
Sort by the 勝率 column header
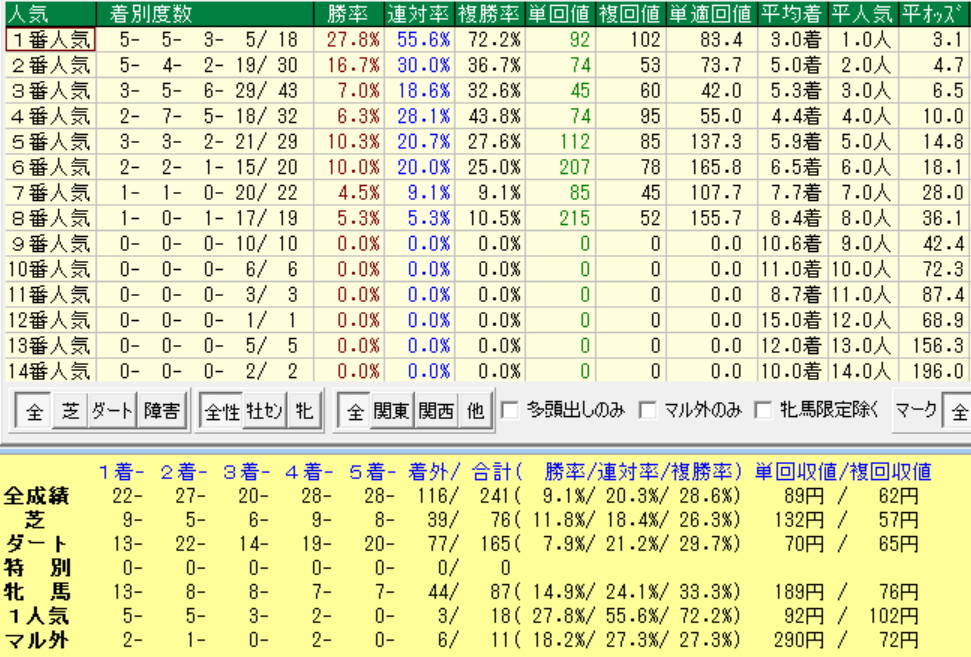[x=349, y=14]
